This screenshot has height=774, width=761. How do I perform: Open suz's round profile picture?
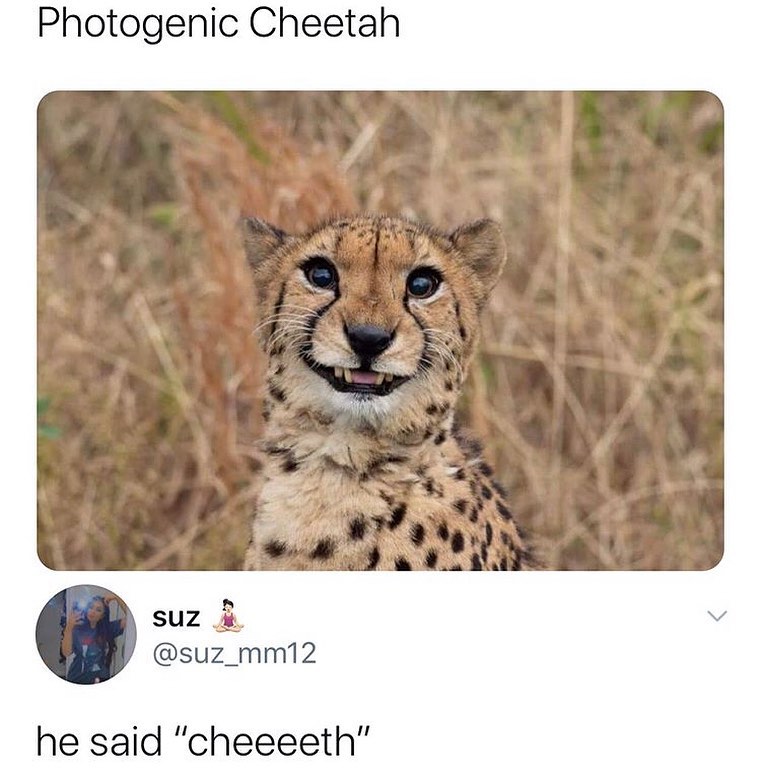tap(86, 634)
